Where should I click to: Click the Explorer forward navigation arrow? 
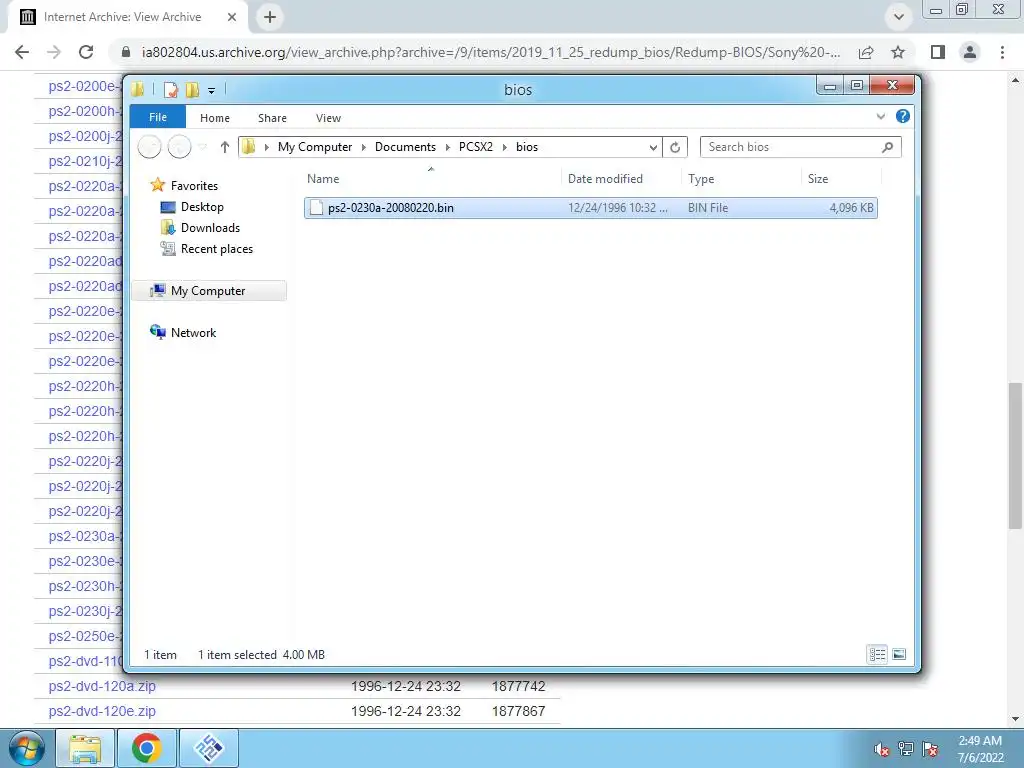tap(180, 147)
